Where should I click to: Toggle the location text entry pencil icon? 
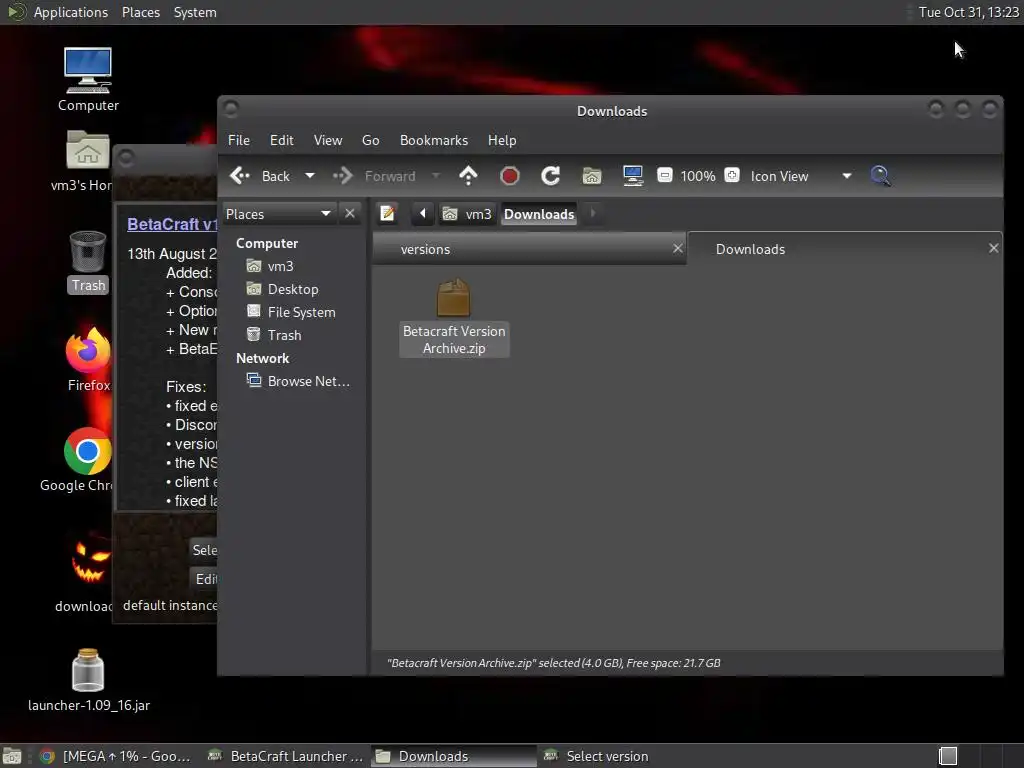click(387, 214)
